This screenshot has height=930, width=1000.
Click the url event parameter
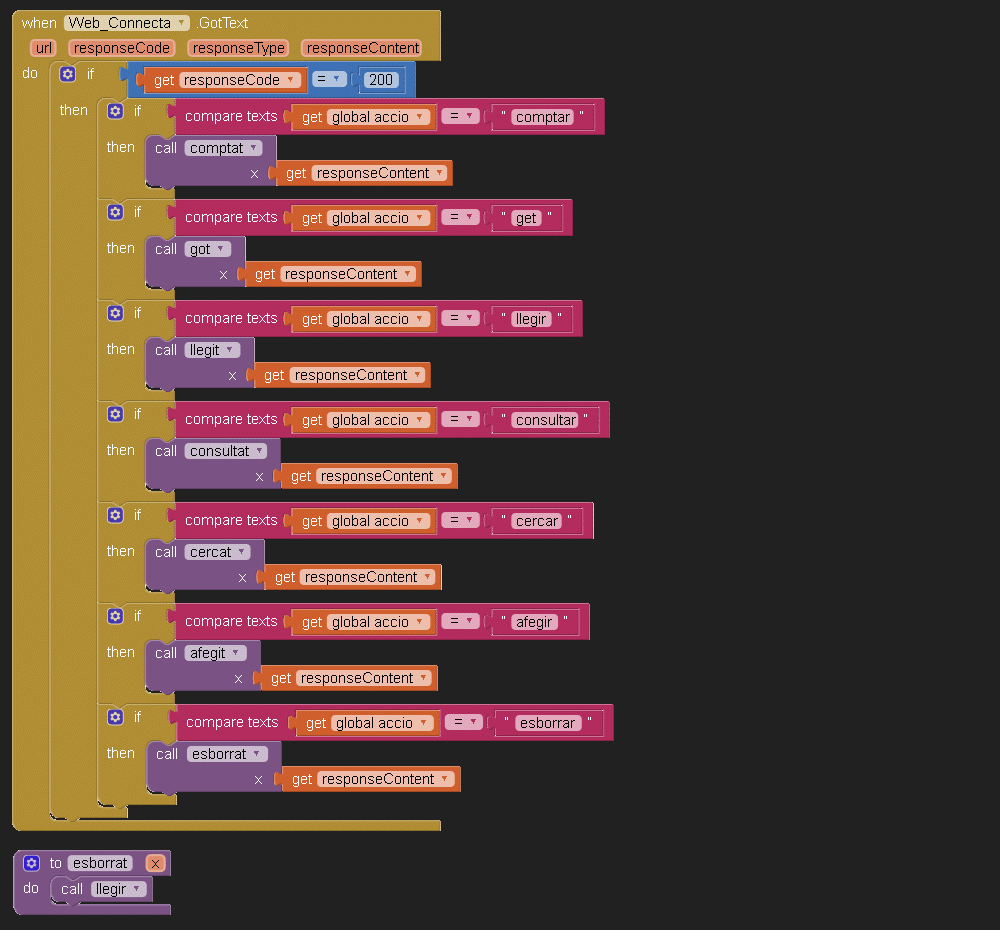click(x=44, y=48)
